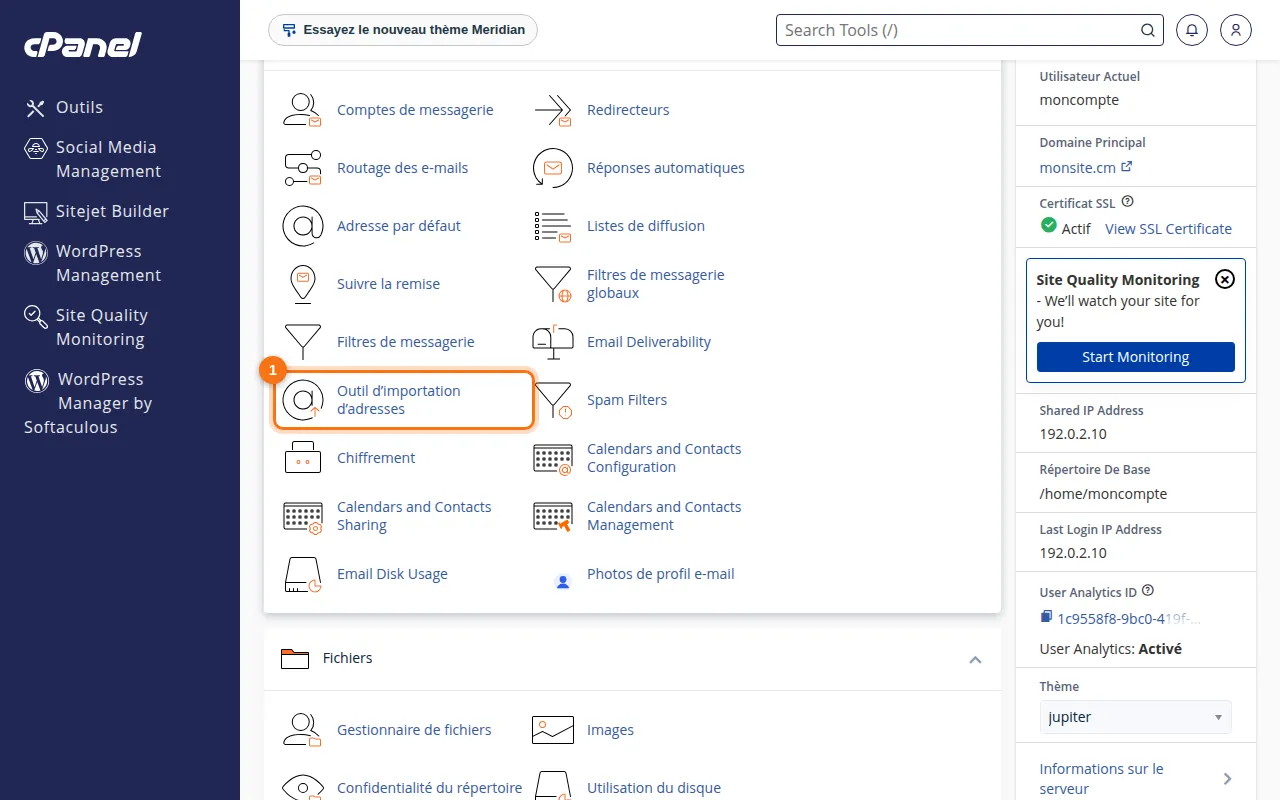Open the Chiffrement icon
Viewport: 1280px width, 800px height.
point(302,458)
